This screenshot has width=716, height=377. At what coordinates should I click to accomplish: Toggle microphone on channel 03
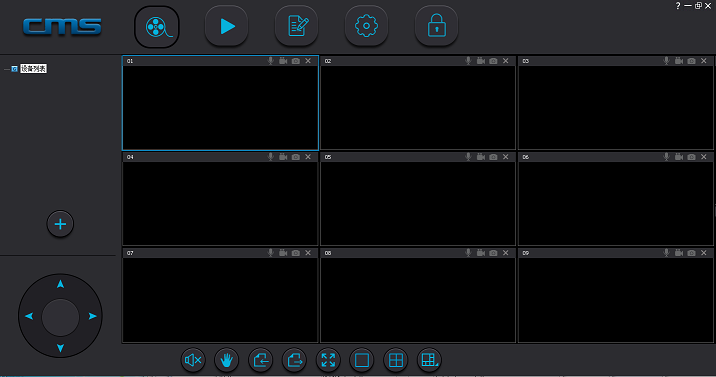pyautogui.click(x=667, y=61)
